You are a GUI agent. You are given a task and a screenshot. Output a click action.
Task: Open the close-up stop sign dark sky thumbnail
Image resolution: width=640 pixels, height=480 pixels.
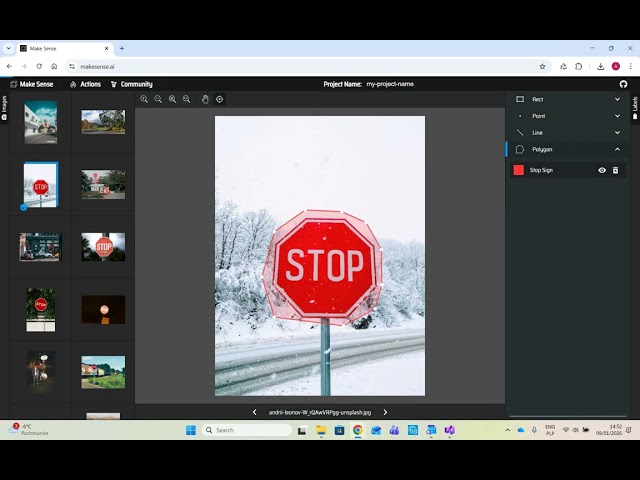click(x=103, y=247)
